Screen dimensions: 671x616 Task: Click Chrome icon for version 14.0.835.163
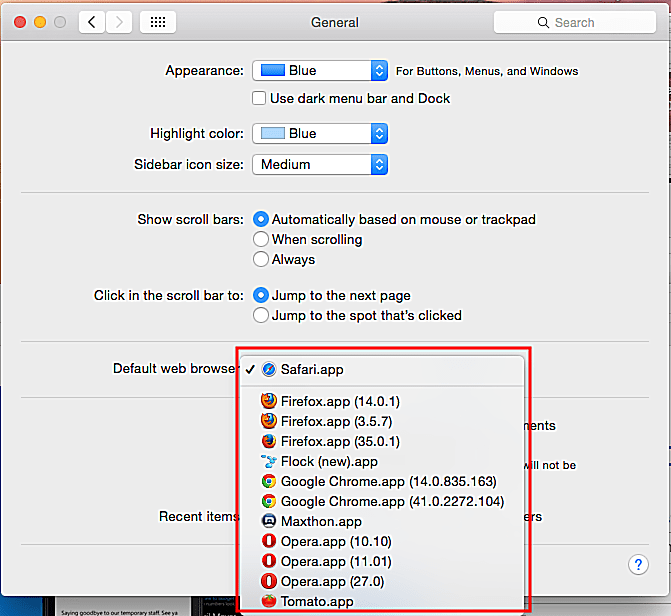click(269, 482)
